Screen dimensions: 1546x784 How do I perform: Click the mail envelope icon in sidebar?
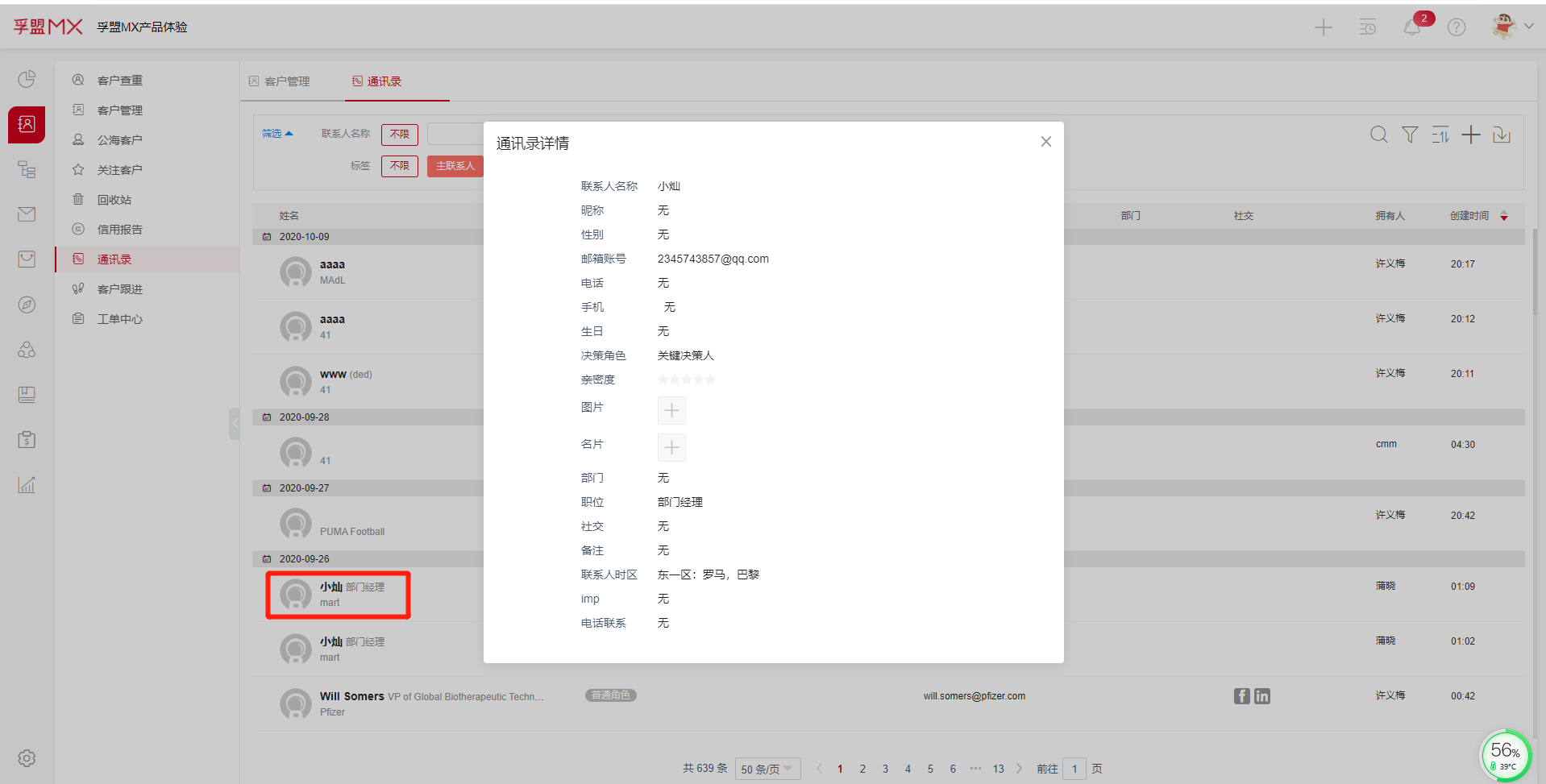click(x=27, y=214)
